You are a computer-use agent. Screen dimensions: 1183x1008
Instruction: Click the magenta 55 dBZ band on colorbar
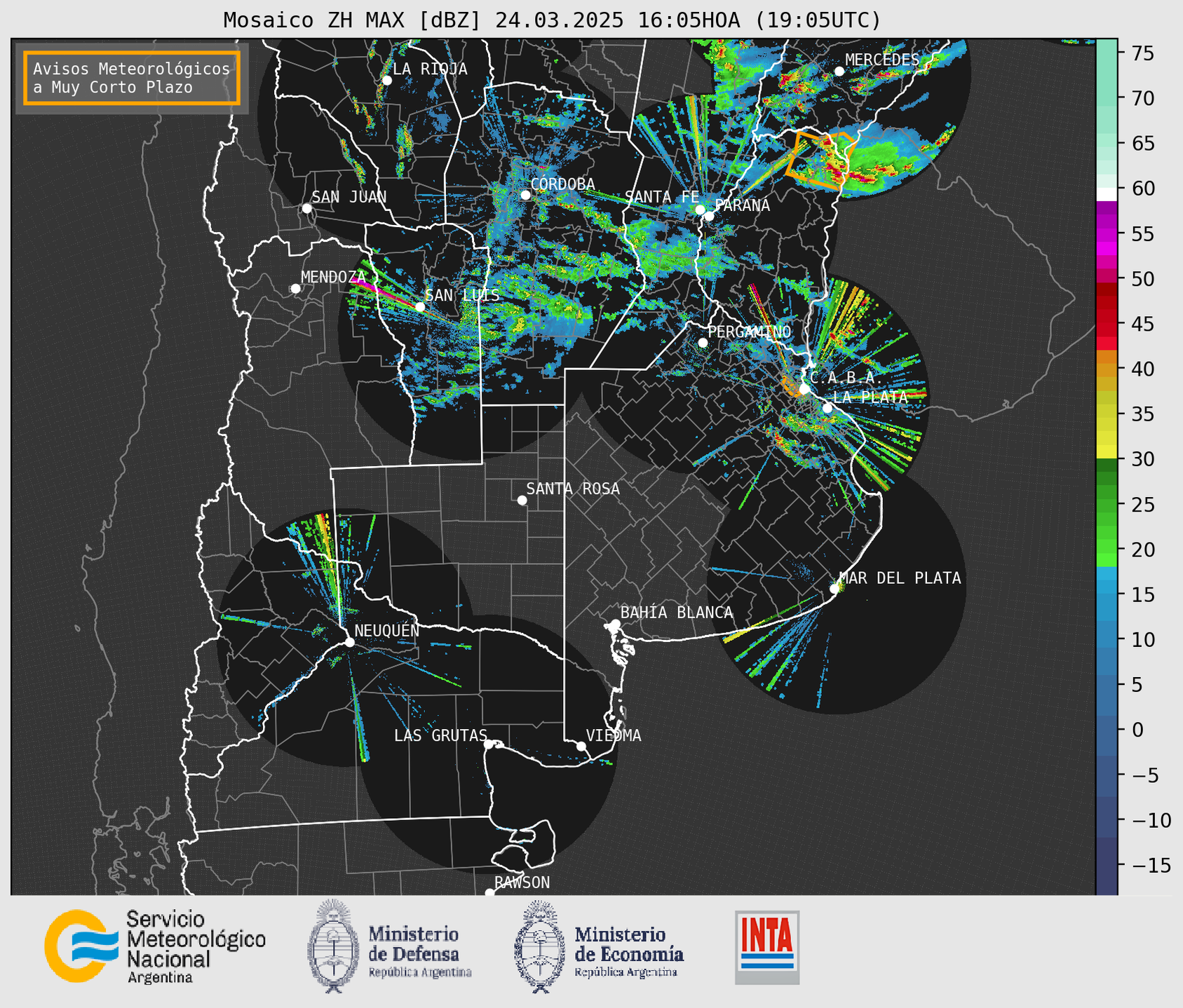[1107, 234]
